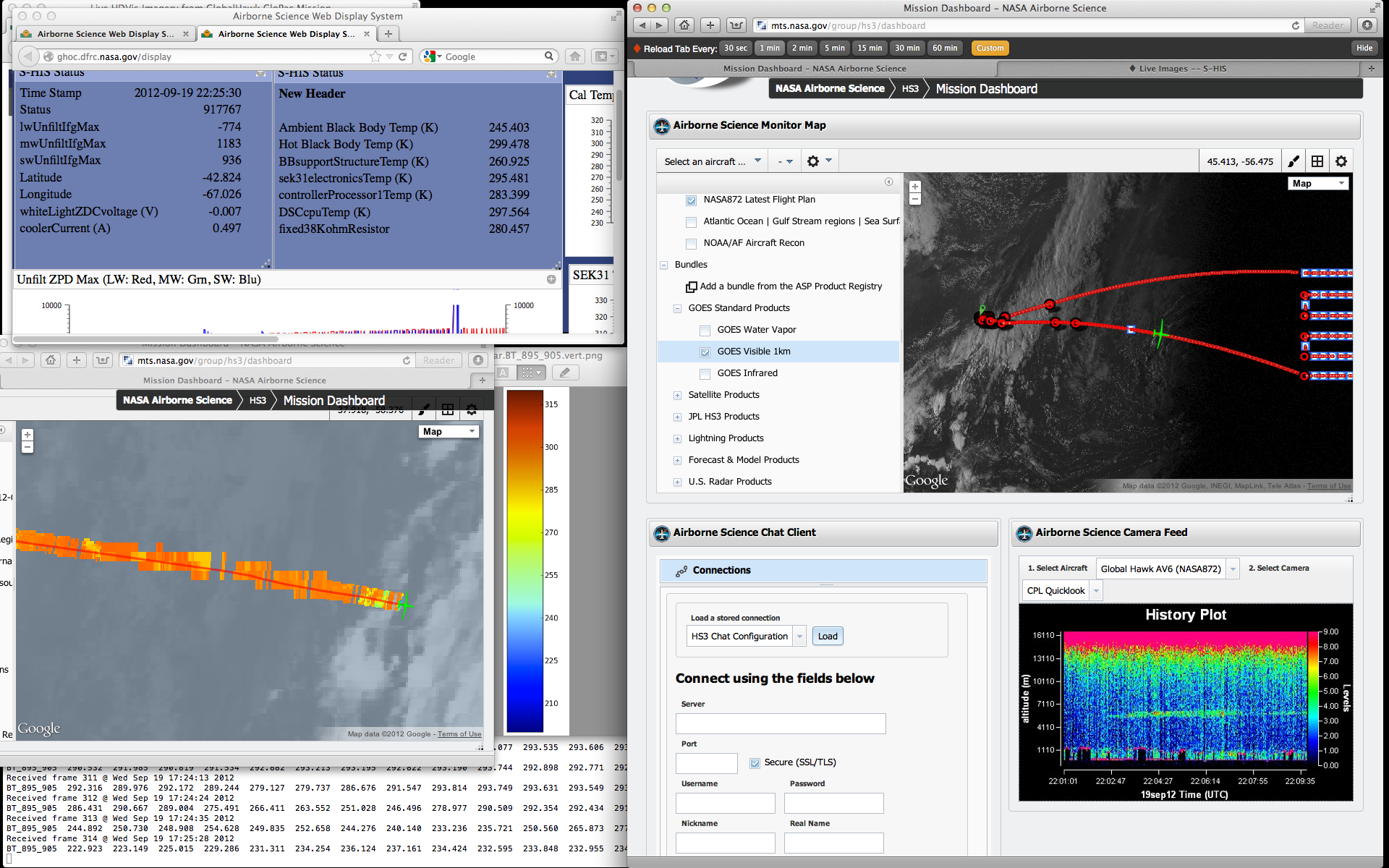This screenshot has height=868, width=1389.
Task: Zoom out on the satellite map
Action: click(915, 199)
